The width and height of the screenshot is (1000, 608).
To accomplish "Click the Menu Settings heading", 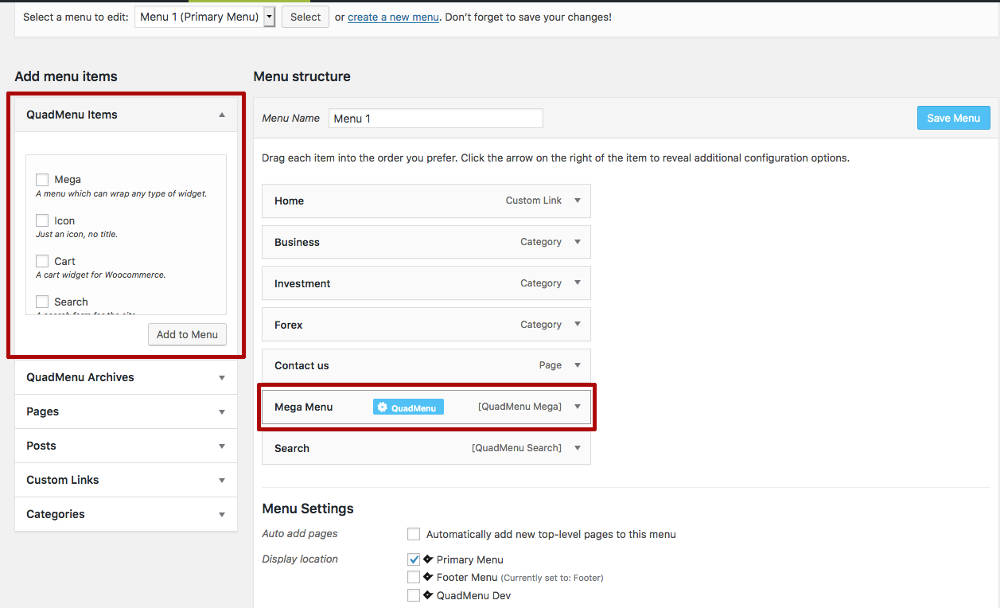I will pyautogui.click(x=307, y=508).
